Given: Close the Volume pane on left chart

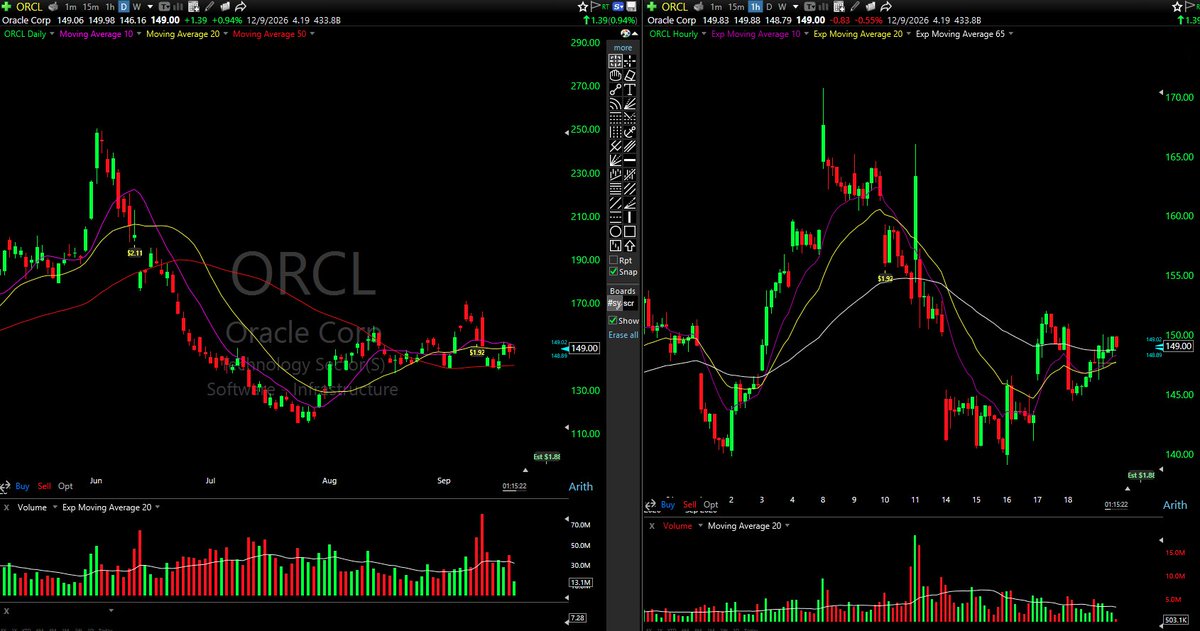Looking at the screenshot, I should click(x=6, y=508).
